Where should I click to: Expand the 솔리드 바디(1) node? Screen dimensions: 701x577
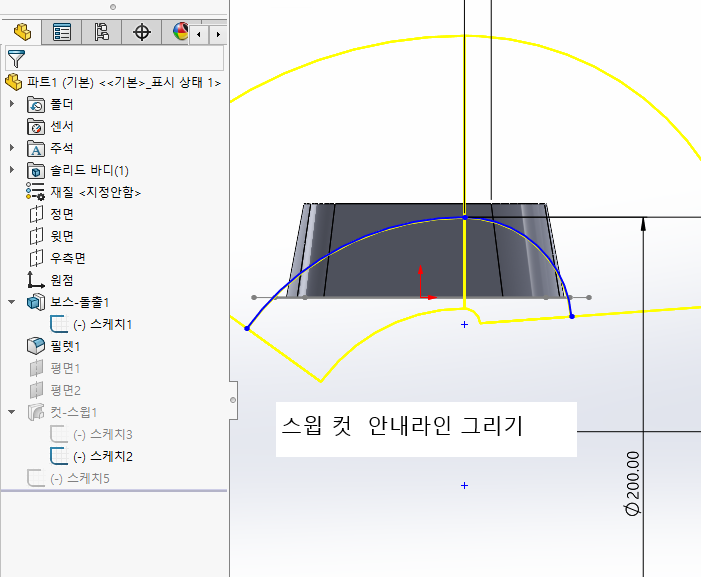(12, 169)
